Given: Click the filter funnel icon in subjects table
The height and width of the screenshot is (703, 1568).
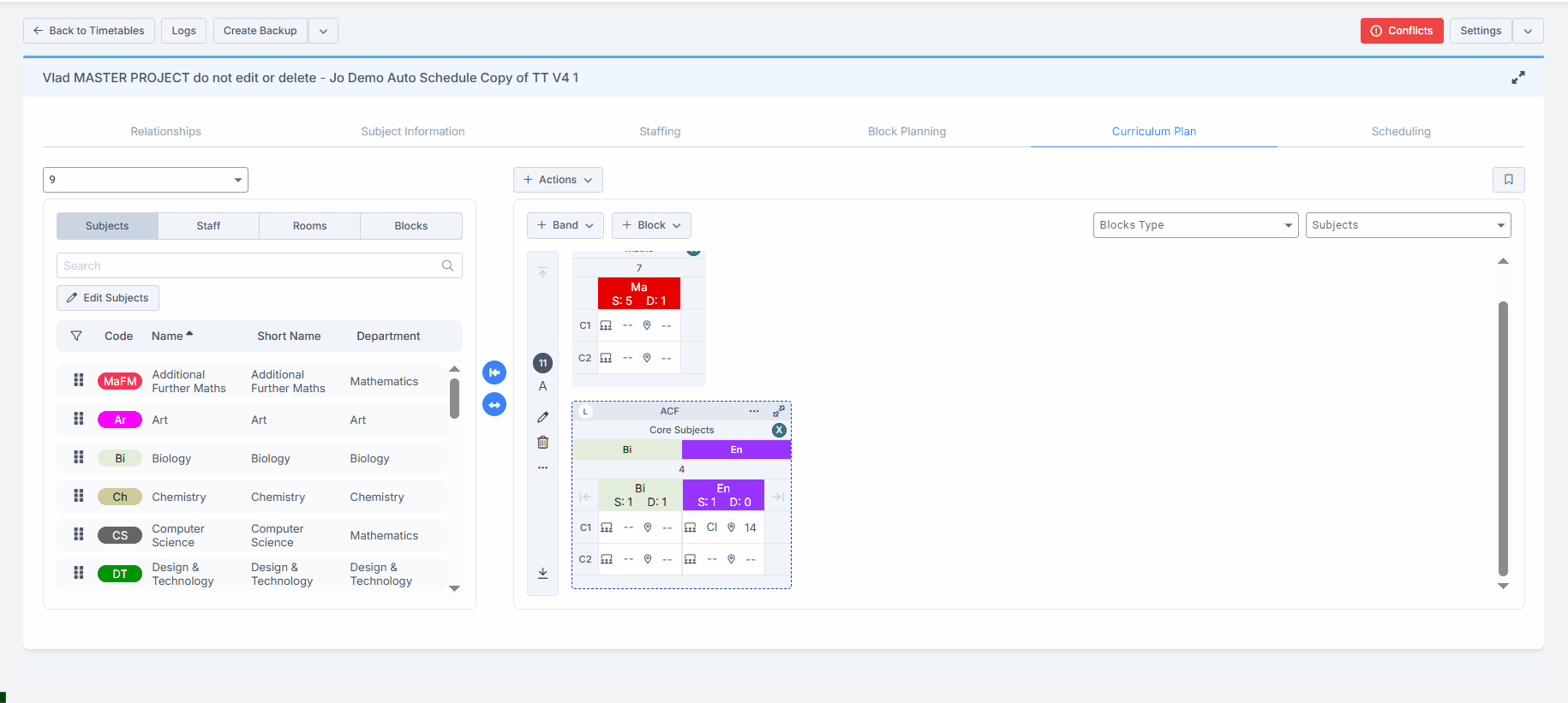Looking at the screenshot, I should pyautogui.click(x=76, y=337).
